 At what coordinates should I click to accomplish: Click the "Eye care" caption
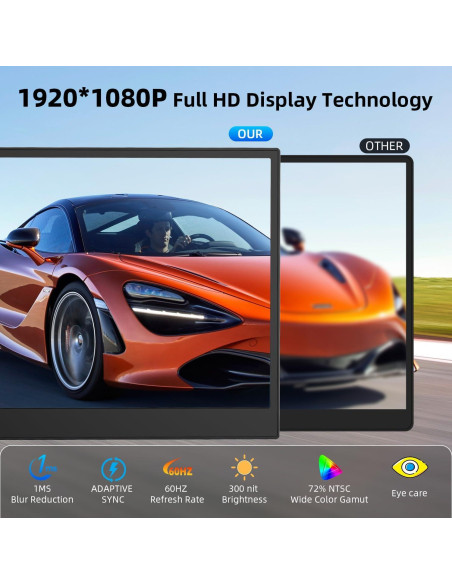pos(409,493)
